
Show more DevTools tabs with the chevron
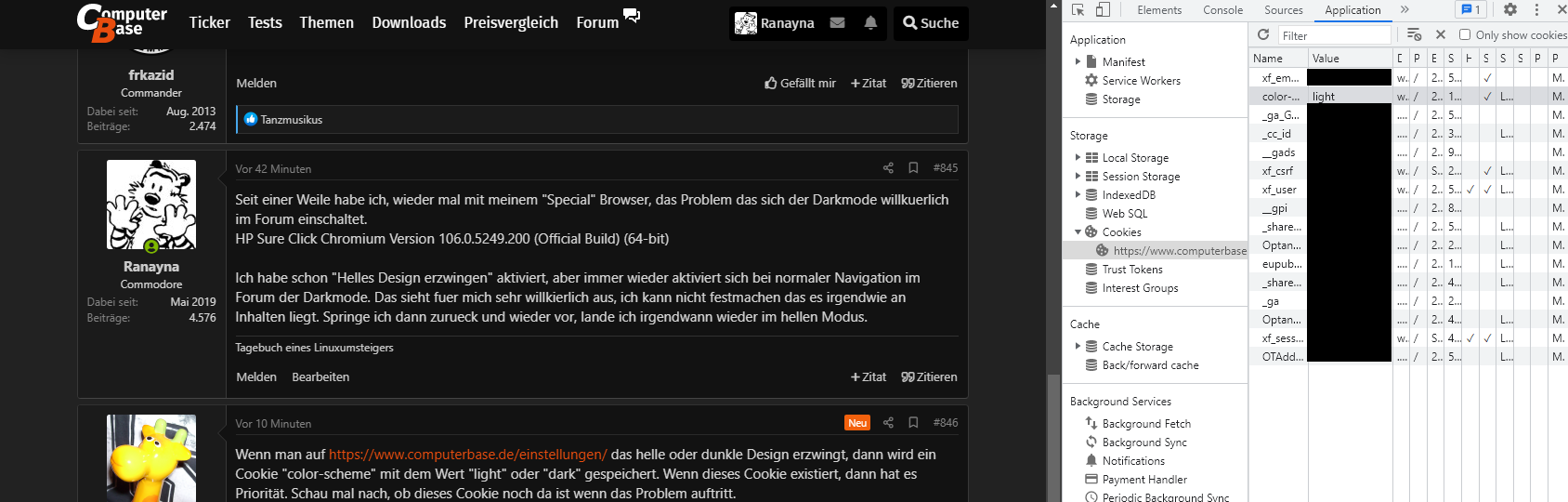coord(1405,10)
